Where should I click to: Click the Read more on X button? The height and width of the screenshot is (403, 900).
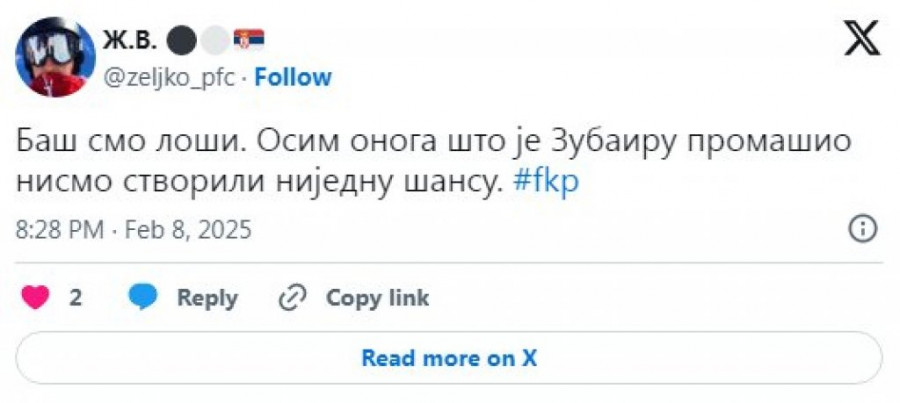pos(449,358)
